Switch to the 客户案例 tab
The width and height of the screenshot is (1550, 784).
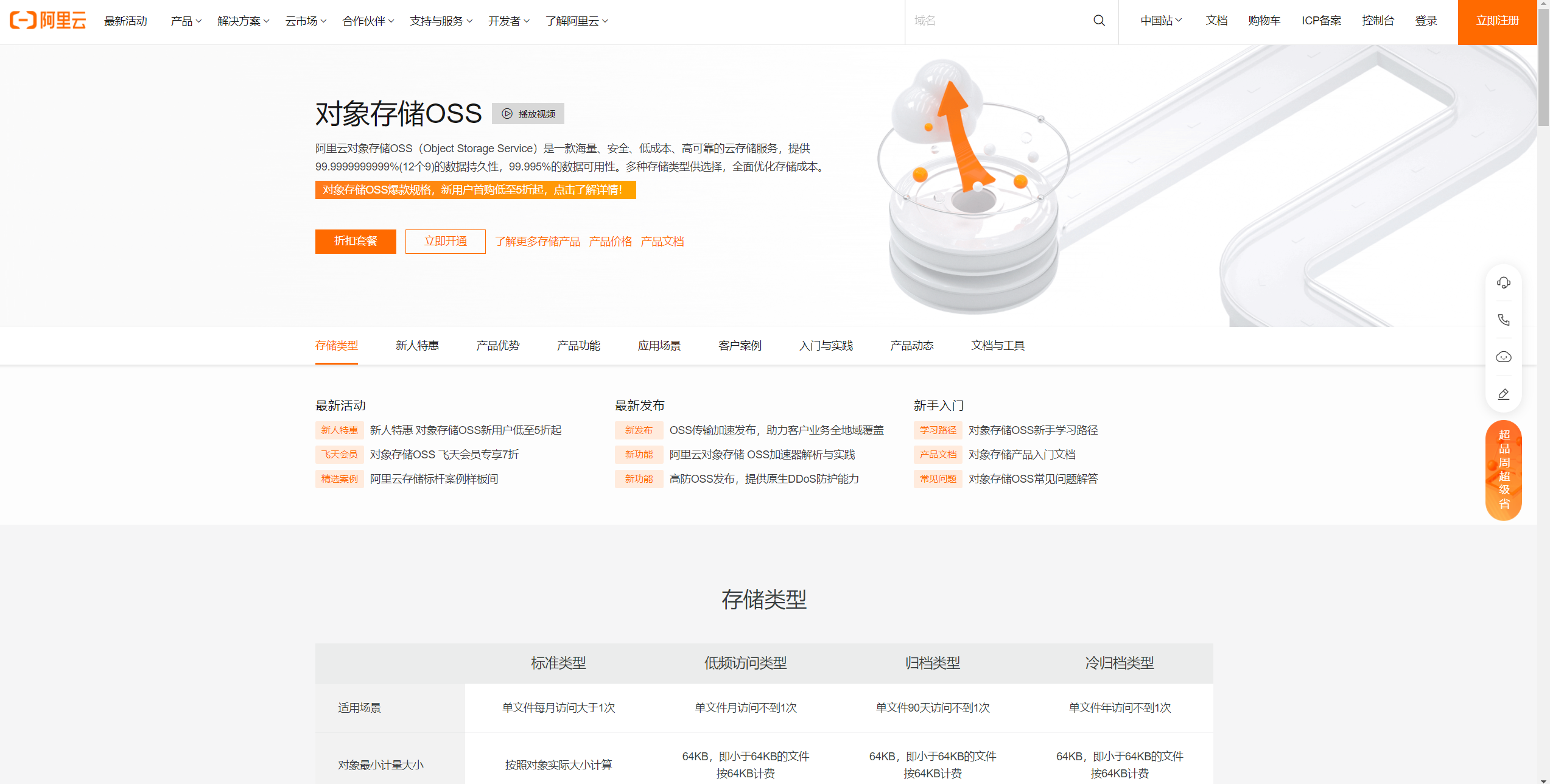[739, 346]
